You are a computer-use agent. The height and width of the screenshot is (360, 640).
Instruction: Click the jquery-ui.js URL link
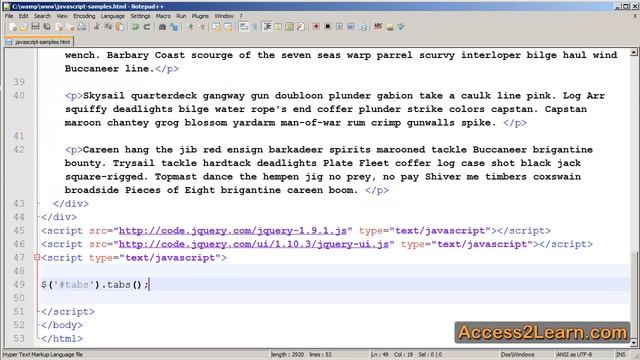pos(253,244)
